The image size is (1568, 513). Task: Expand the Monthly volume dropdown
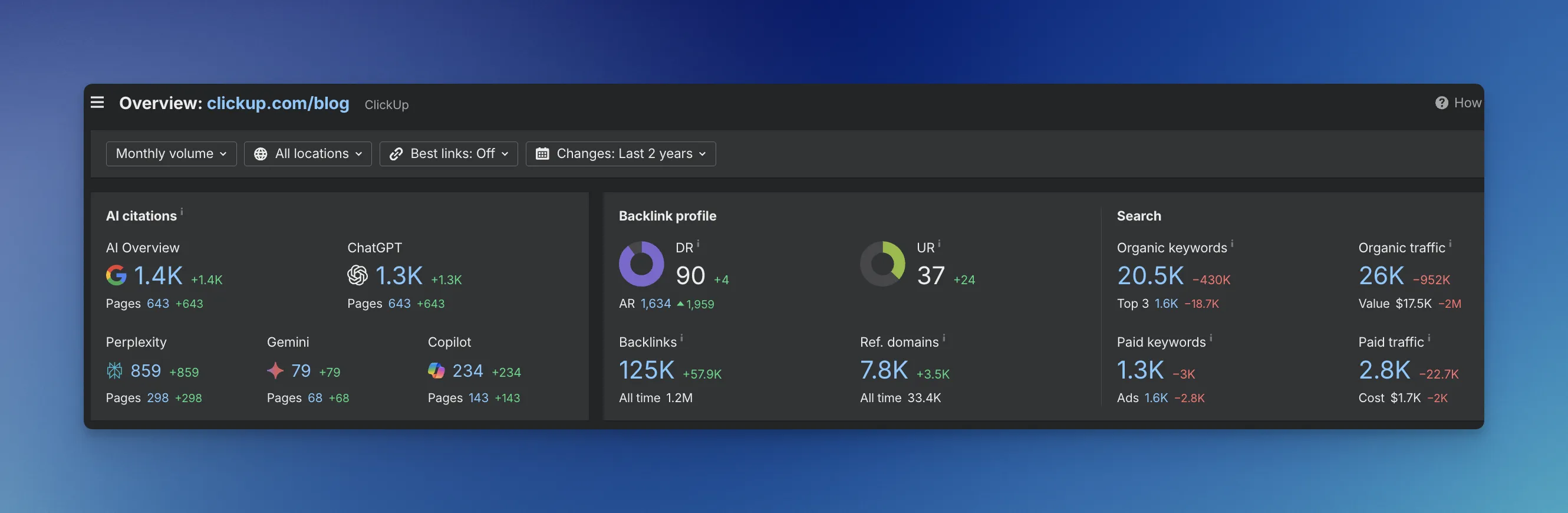[171, 153]
